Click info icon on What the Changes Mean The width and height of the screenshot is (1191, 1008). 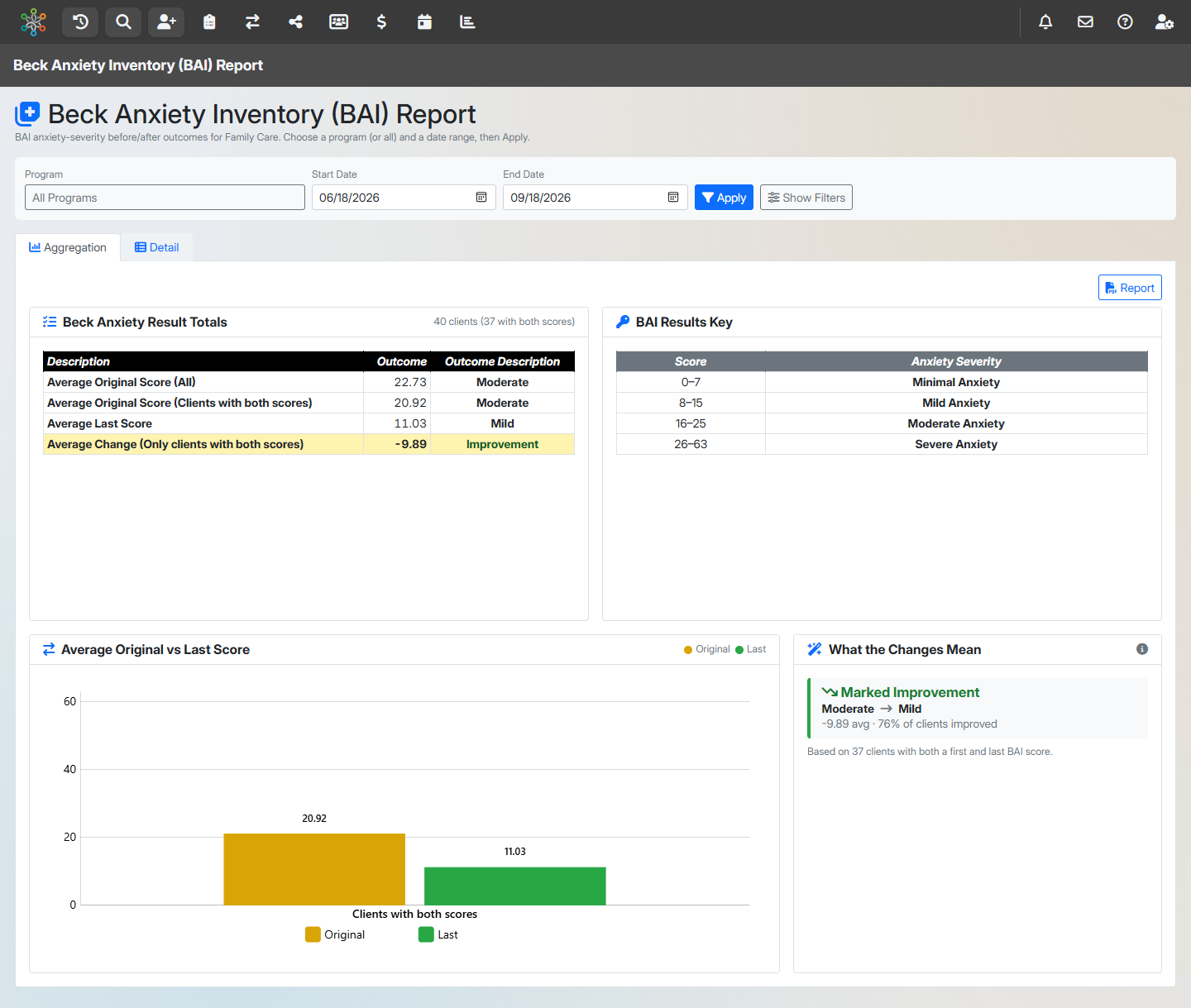pos(1142,649)
